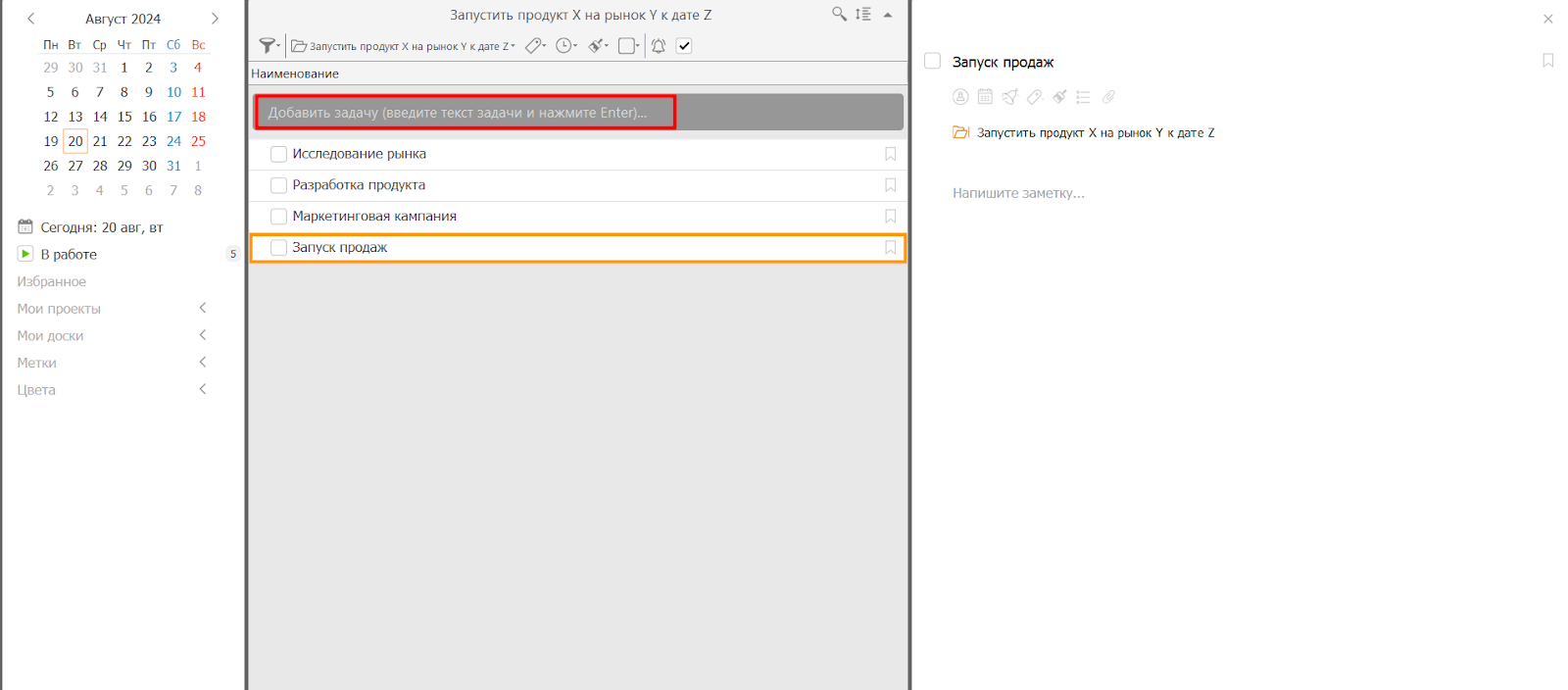Viewport: 1568px width, 690px height.
Task: Click the Наименование column header
Action: (x=295, y=74)
